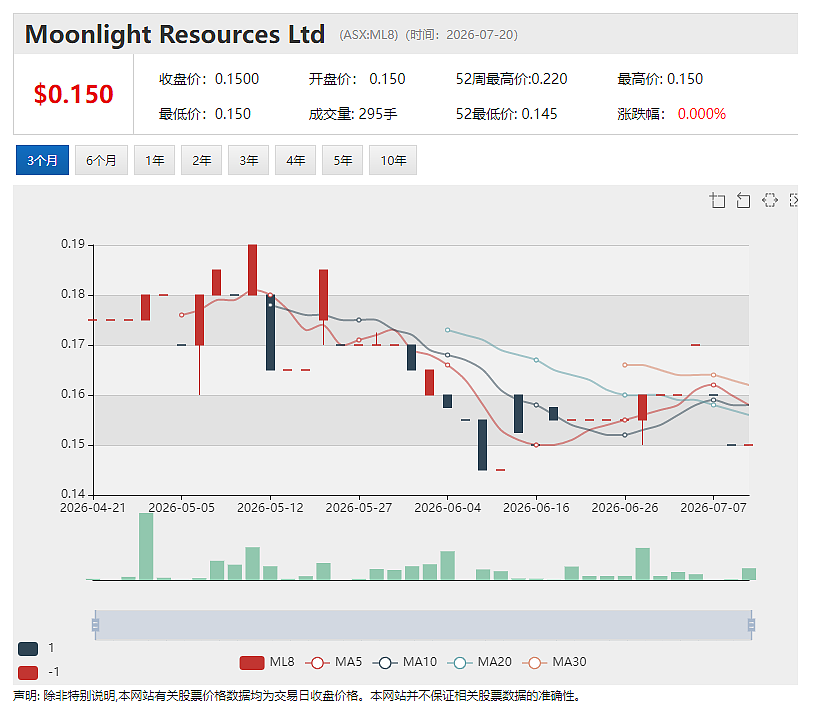Click the $0.150 current price

tap(73, 94)
